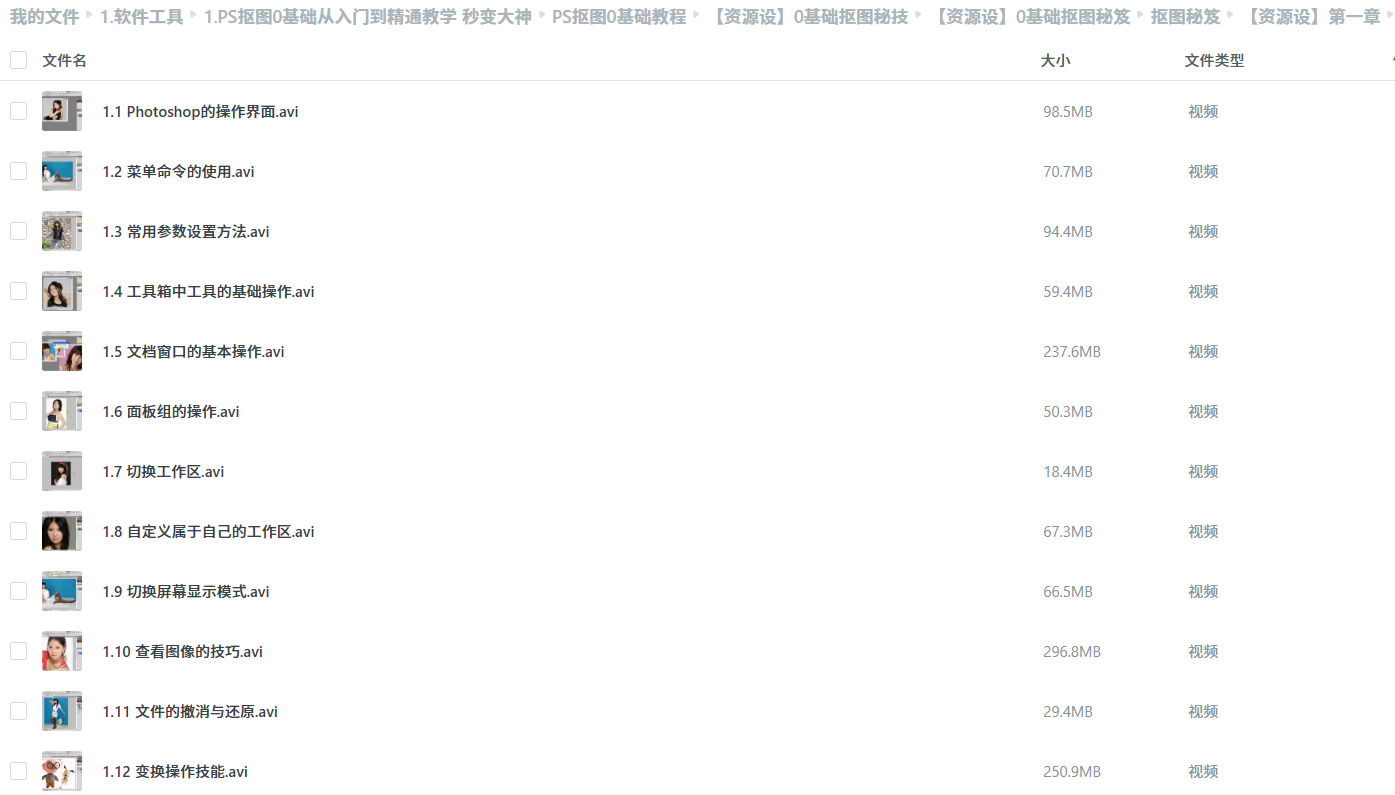Navigate to 1.软件工具 breadcrumb folder
1395x795 pixels.
point(141,16)
